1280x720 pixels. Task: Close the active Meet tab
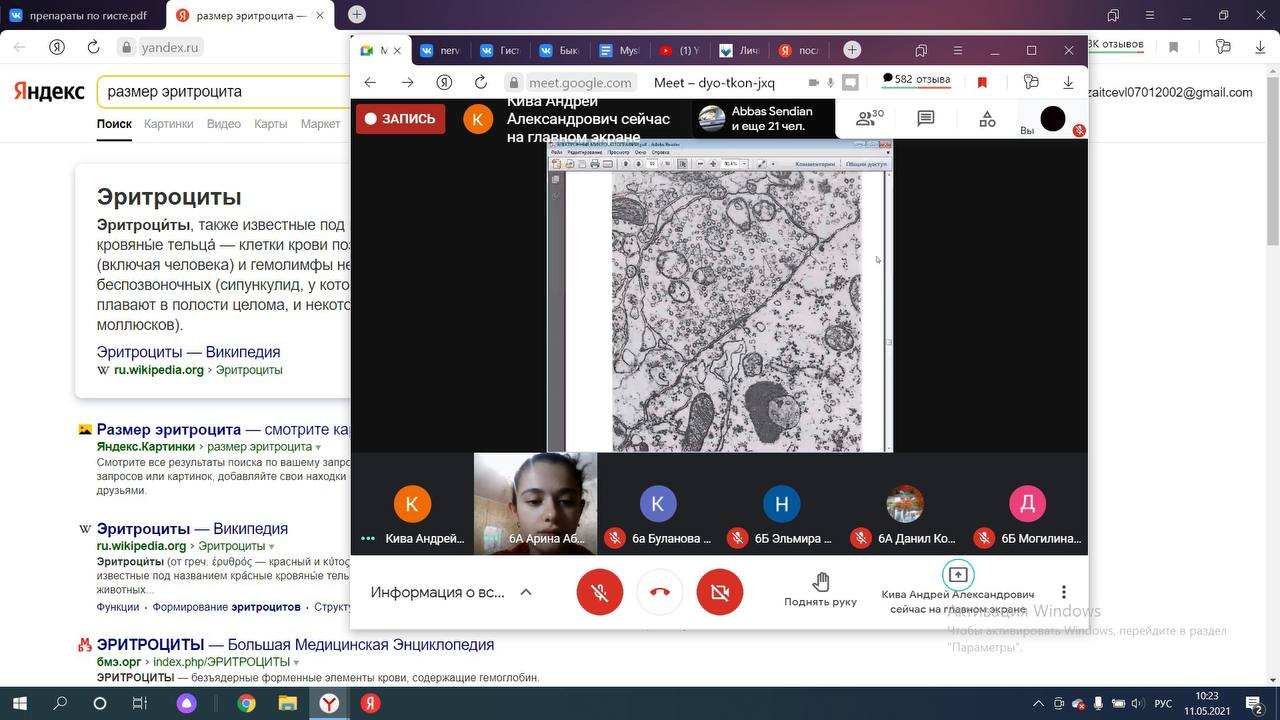[397, 51]
